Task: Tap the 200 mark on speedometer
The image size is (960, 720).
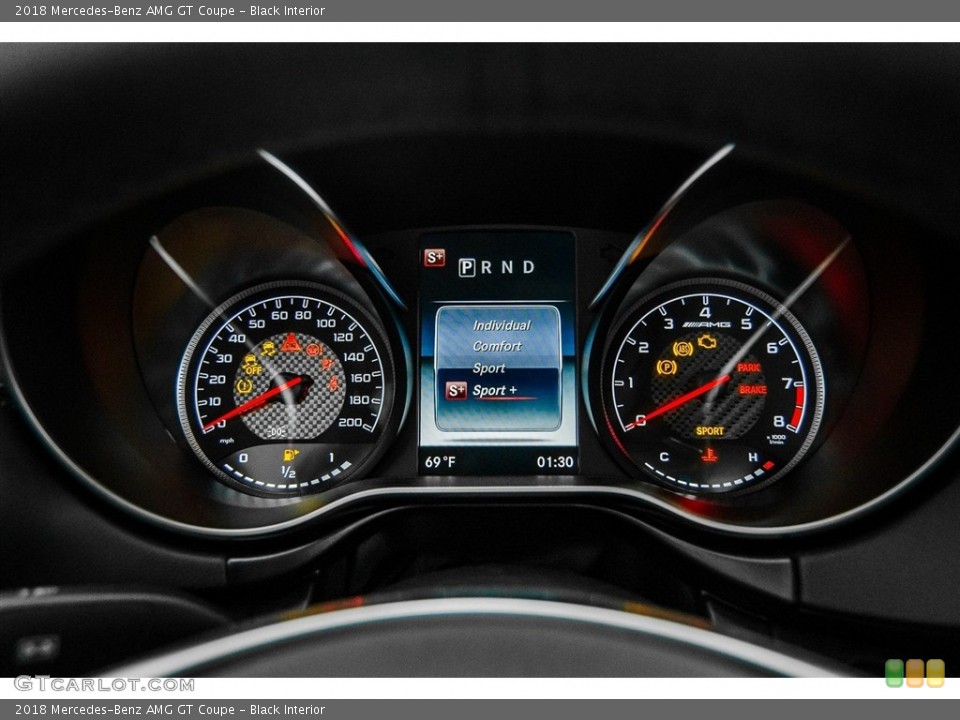Action: click(350, 422)
